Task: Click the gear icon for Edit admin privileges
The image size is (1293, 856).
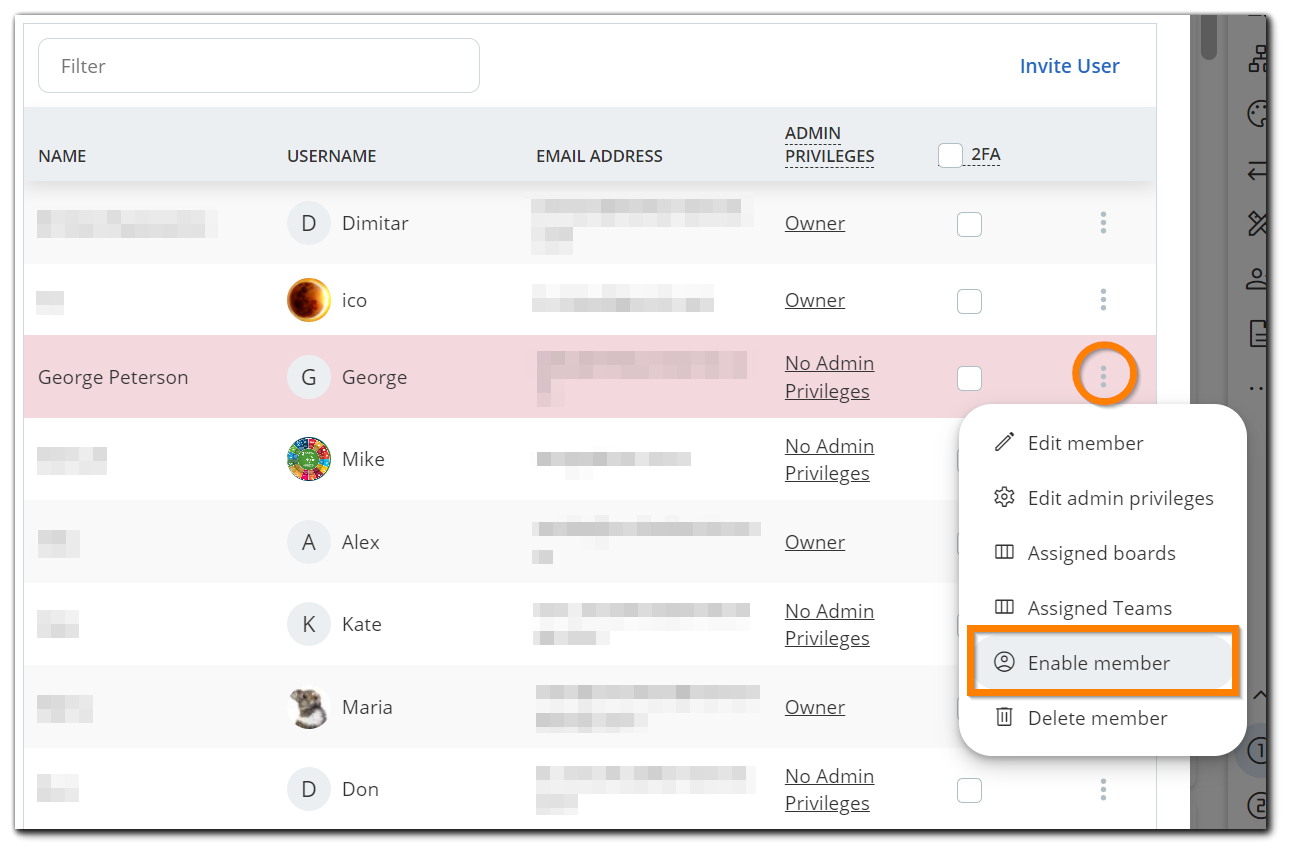Action: (x=1004, y=498)
